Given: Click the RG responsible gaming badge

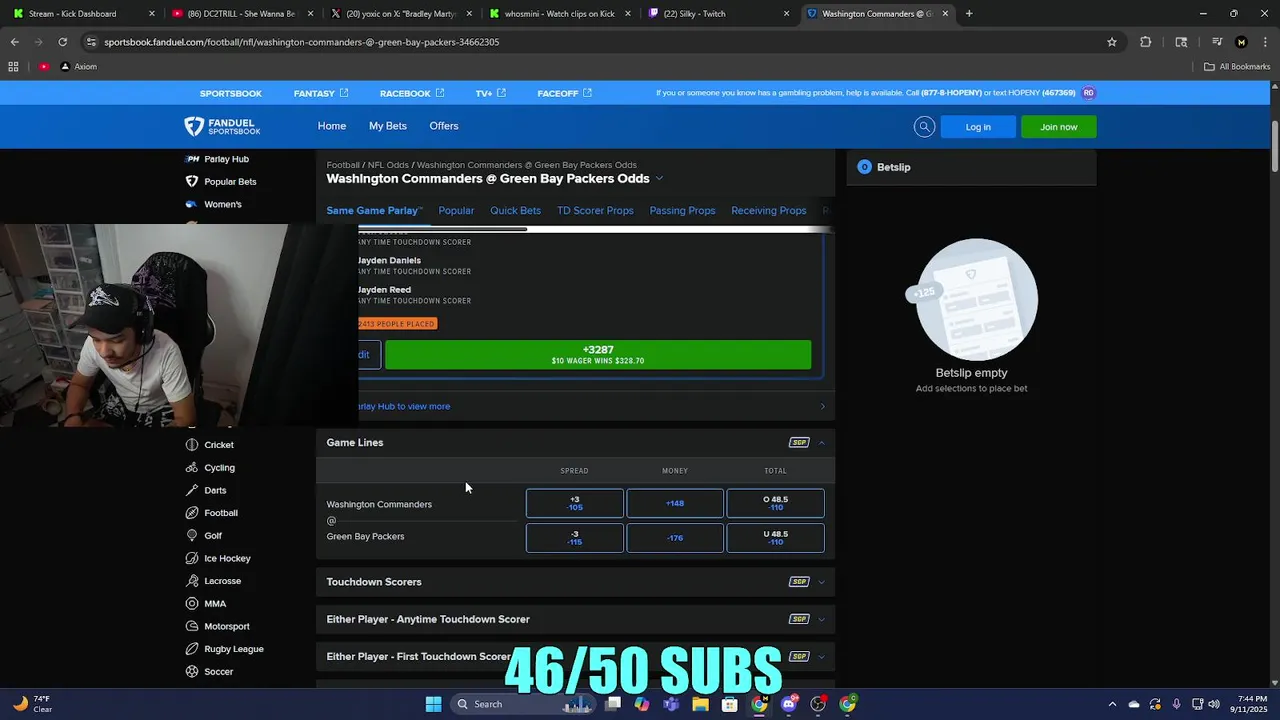Looking at the screenshot, I should [x=1088, y=93].
